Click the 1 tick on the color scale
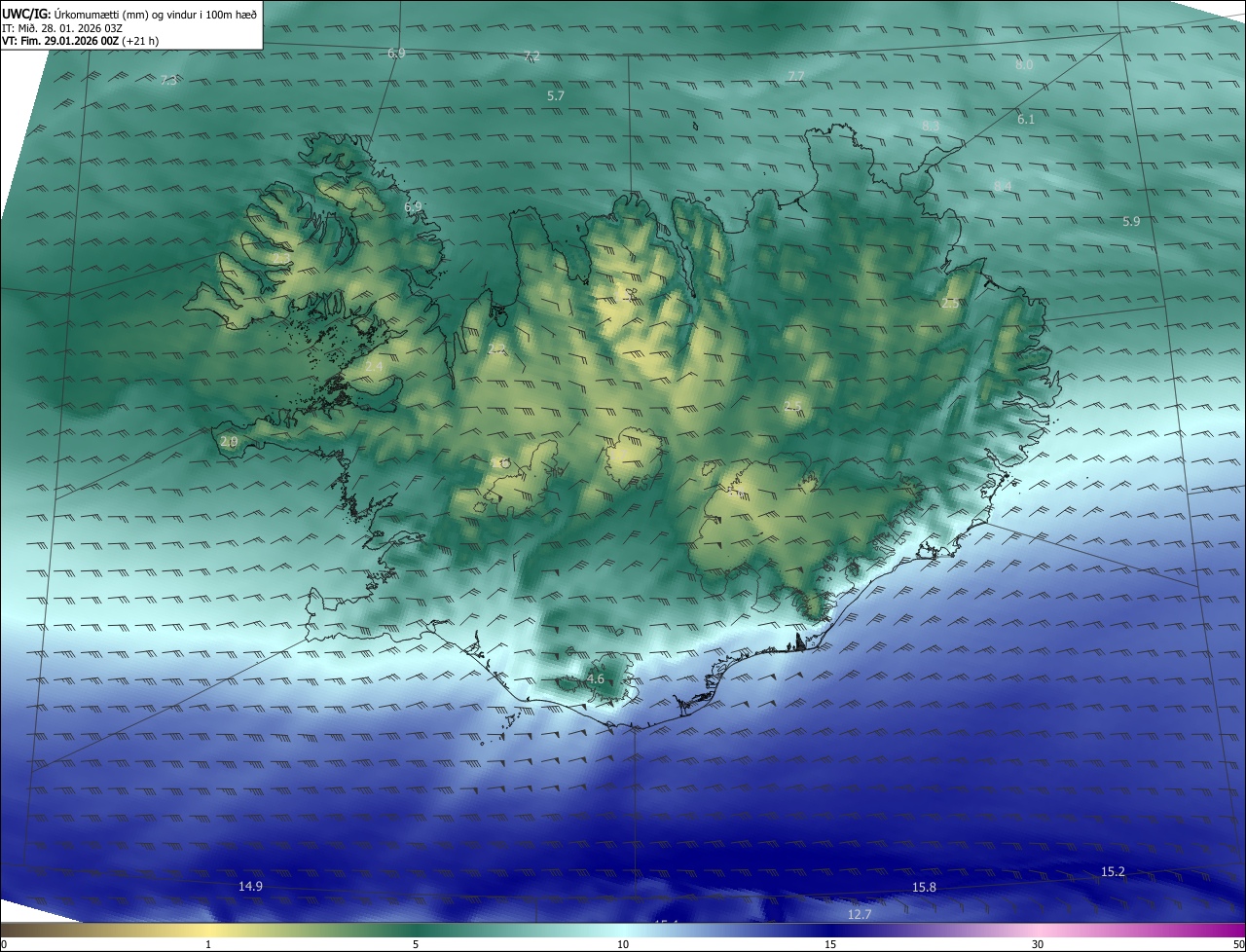Viewport: 1246px width, 952px height. pos(208,944)
